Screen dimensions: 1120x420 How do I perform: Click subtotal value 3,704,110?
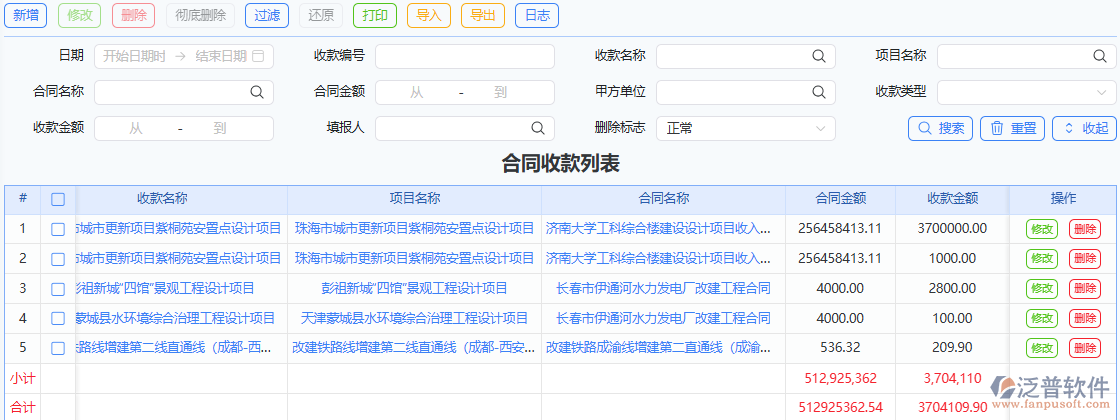point(952,378)
